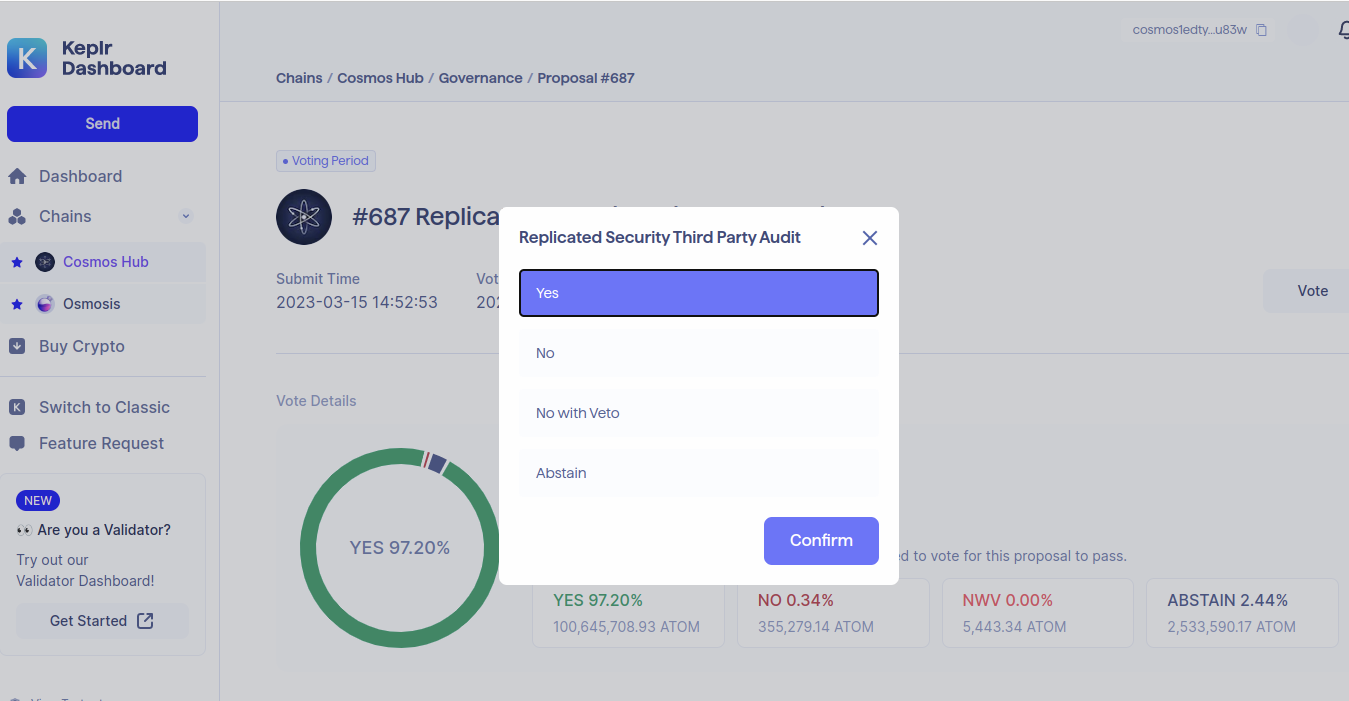Go to Chains in the breadcrumb
The width and height of the screenshot is (1349, 701).
299,78
